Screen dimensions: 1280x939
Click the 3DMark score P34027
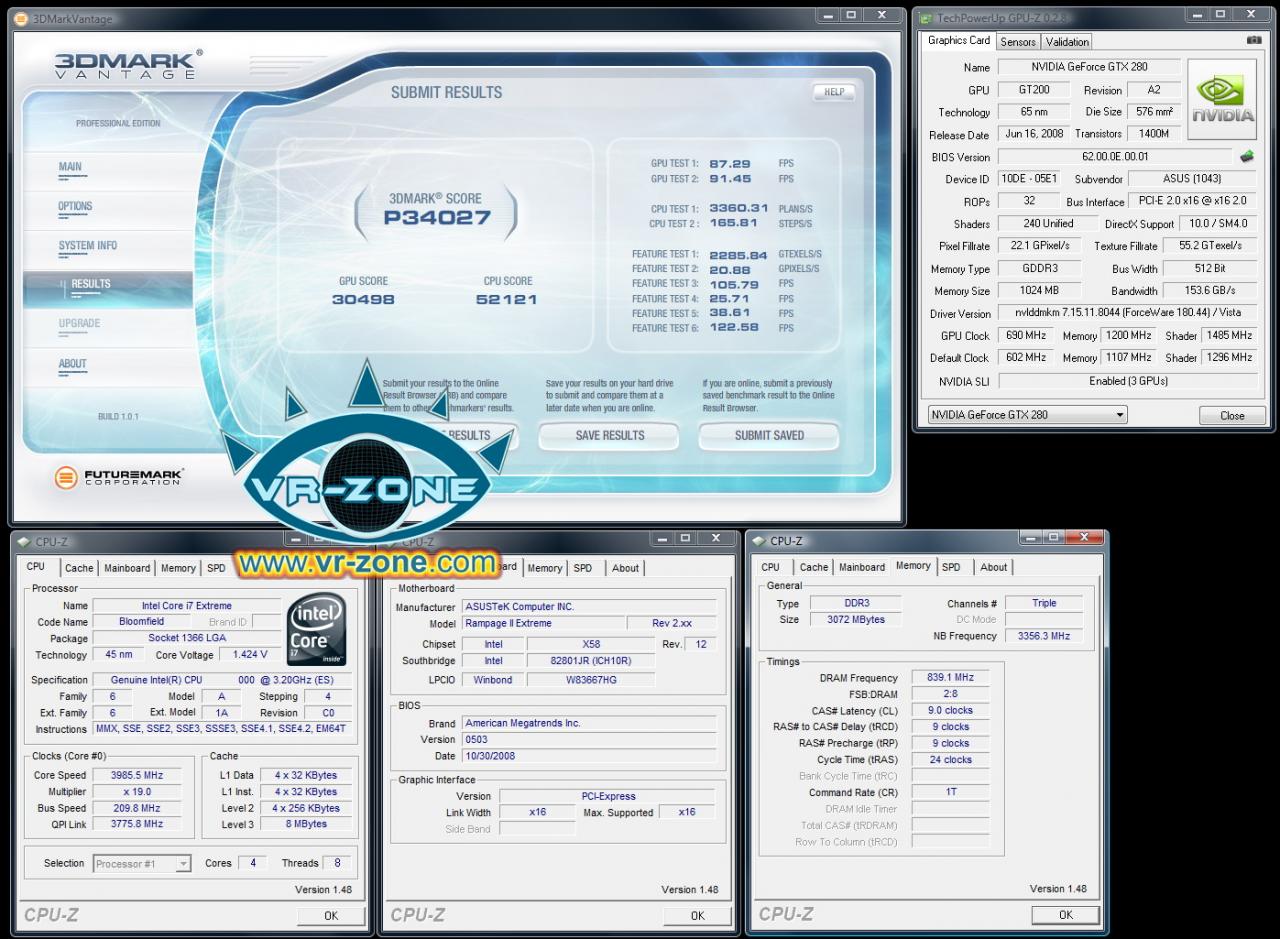(436, 218)
